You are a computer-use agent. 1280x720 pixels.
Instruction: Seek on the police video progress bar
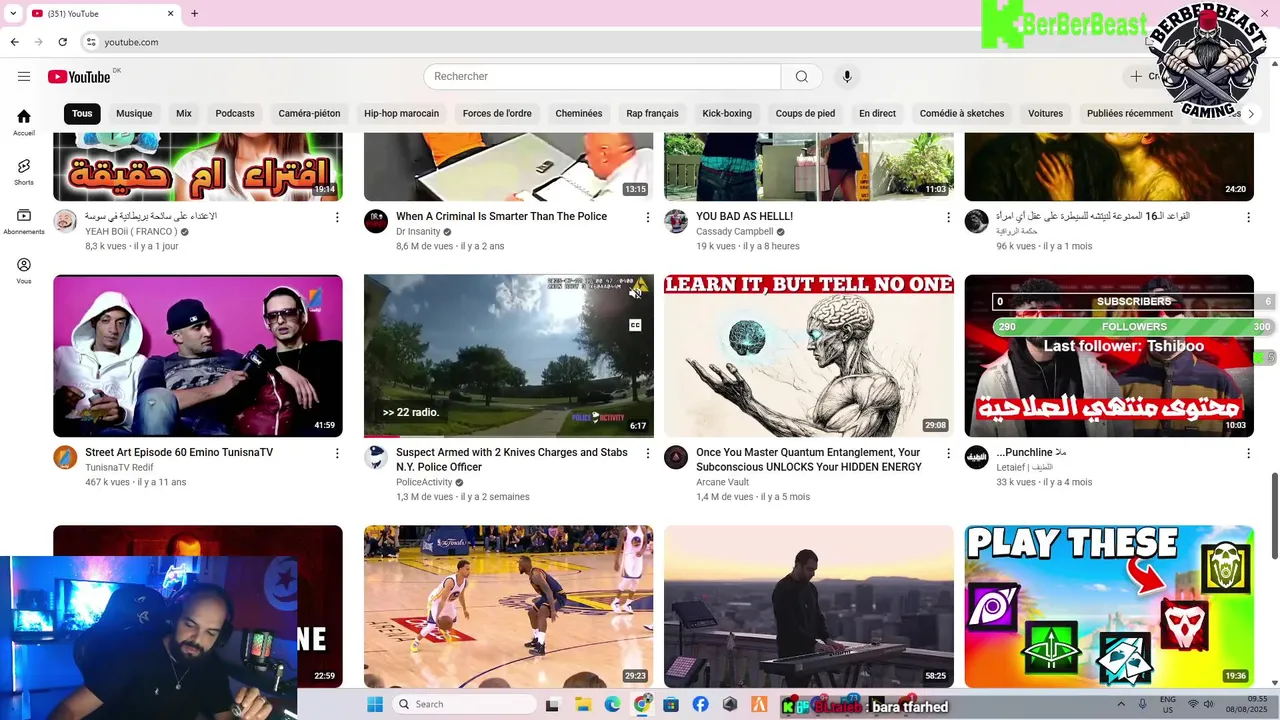click(508, 436)
